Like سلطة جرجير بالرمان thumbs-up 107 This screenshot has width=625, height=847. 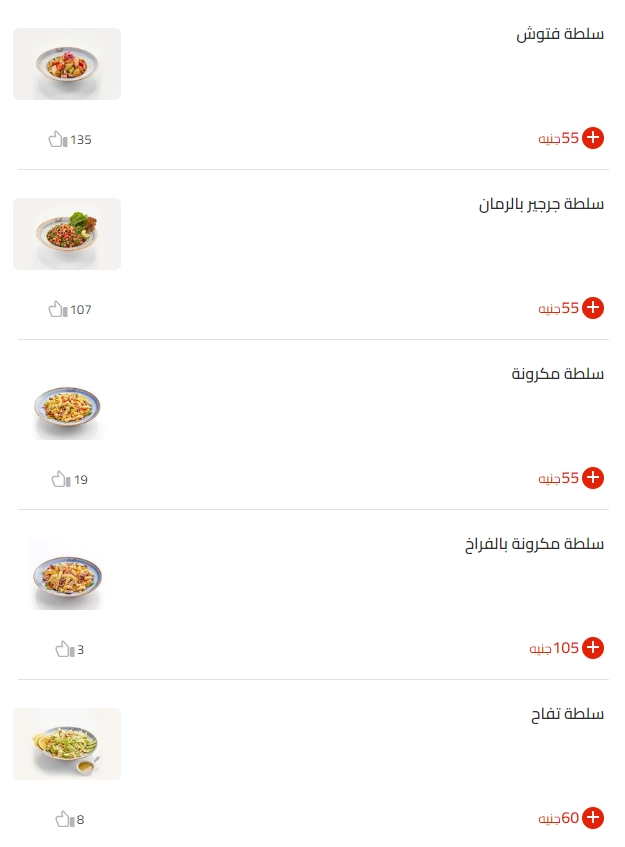[x=58, y=310]
